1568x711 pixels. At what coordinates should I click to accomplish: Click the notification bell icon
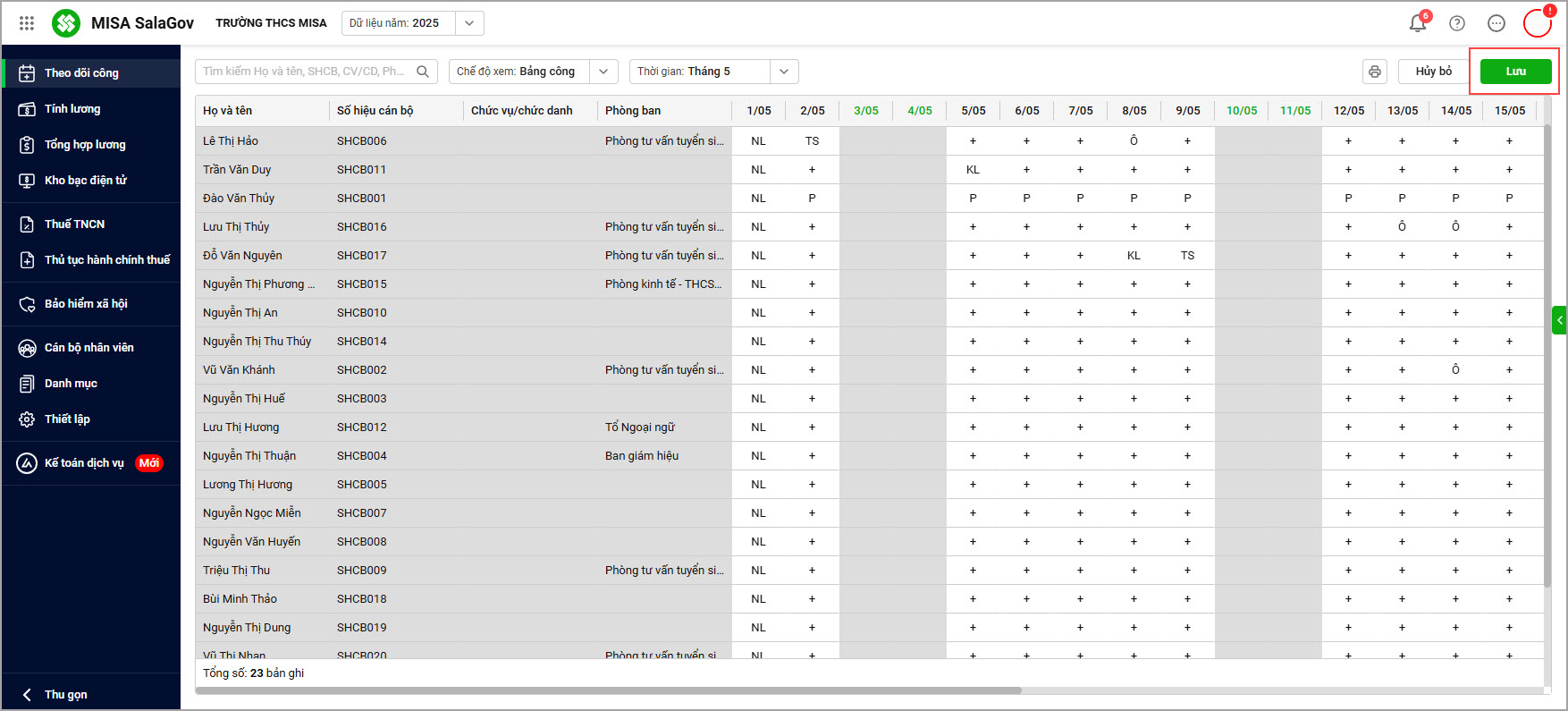coord(1418,23)
